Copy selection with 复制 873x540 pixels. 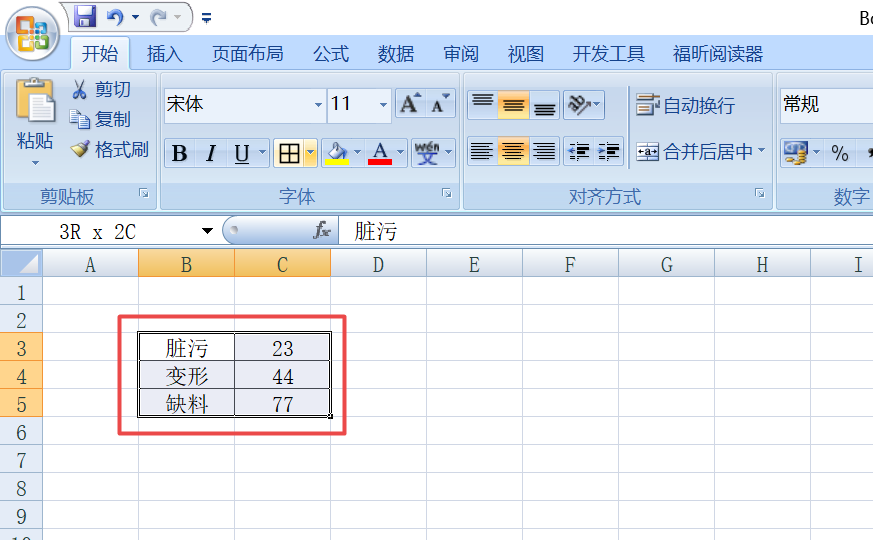(100, 119)
